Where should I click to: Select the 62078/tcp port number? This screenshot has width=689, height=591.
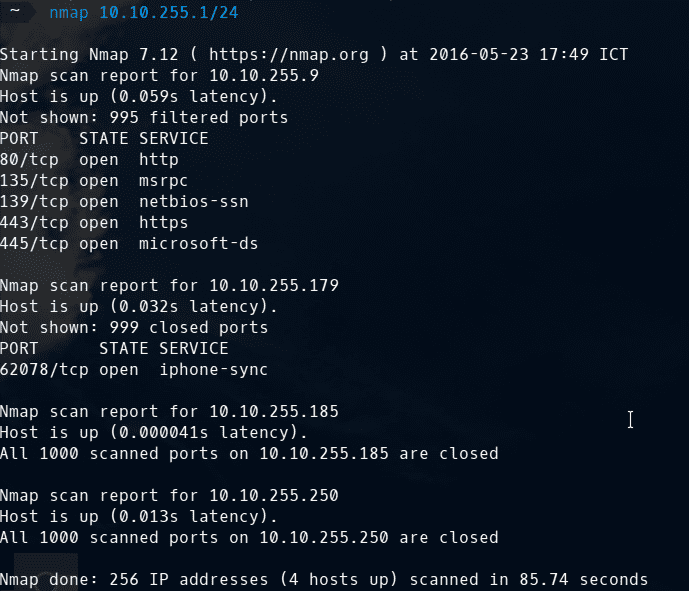click(44, 369)
